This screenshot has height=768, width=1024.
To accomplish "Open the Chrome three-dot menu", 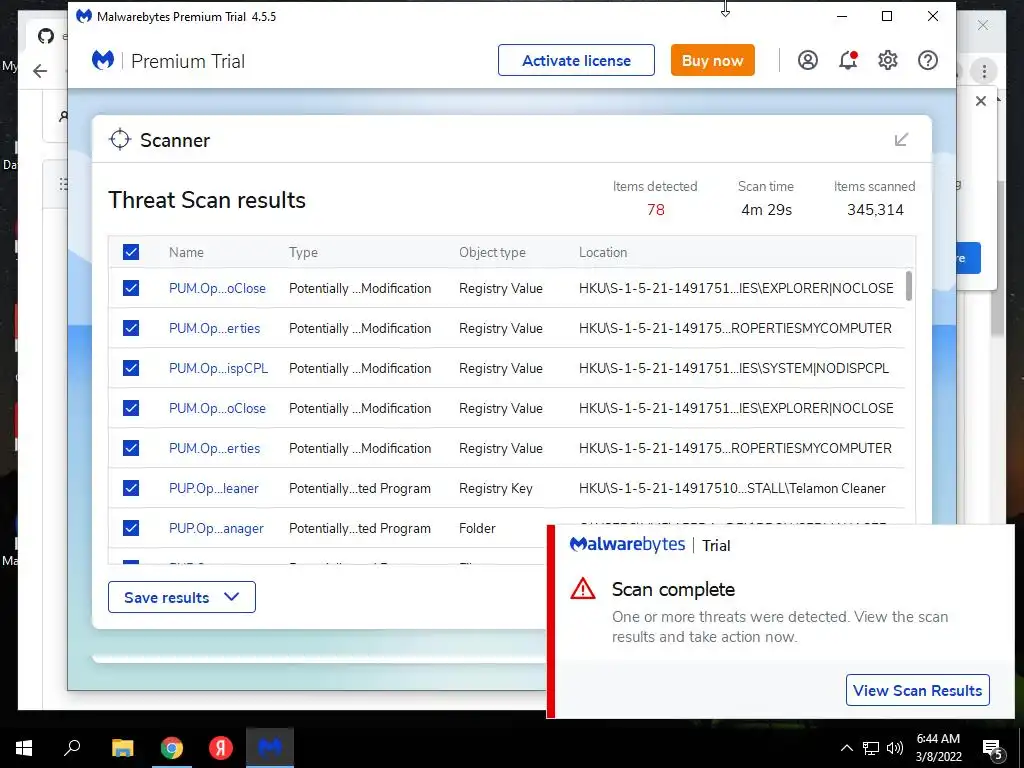I will coord(984,71).
